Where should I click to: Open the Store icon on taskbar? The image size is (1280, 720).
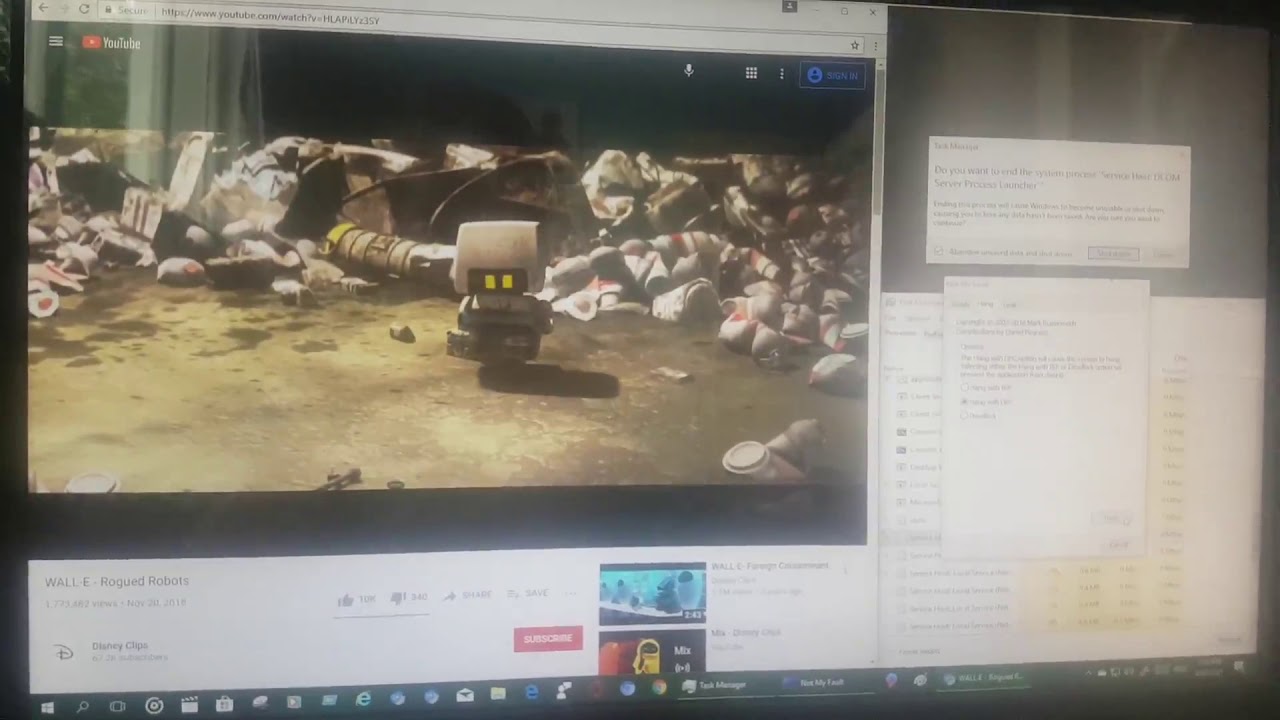[224, 704]
